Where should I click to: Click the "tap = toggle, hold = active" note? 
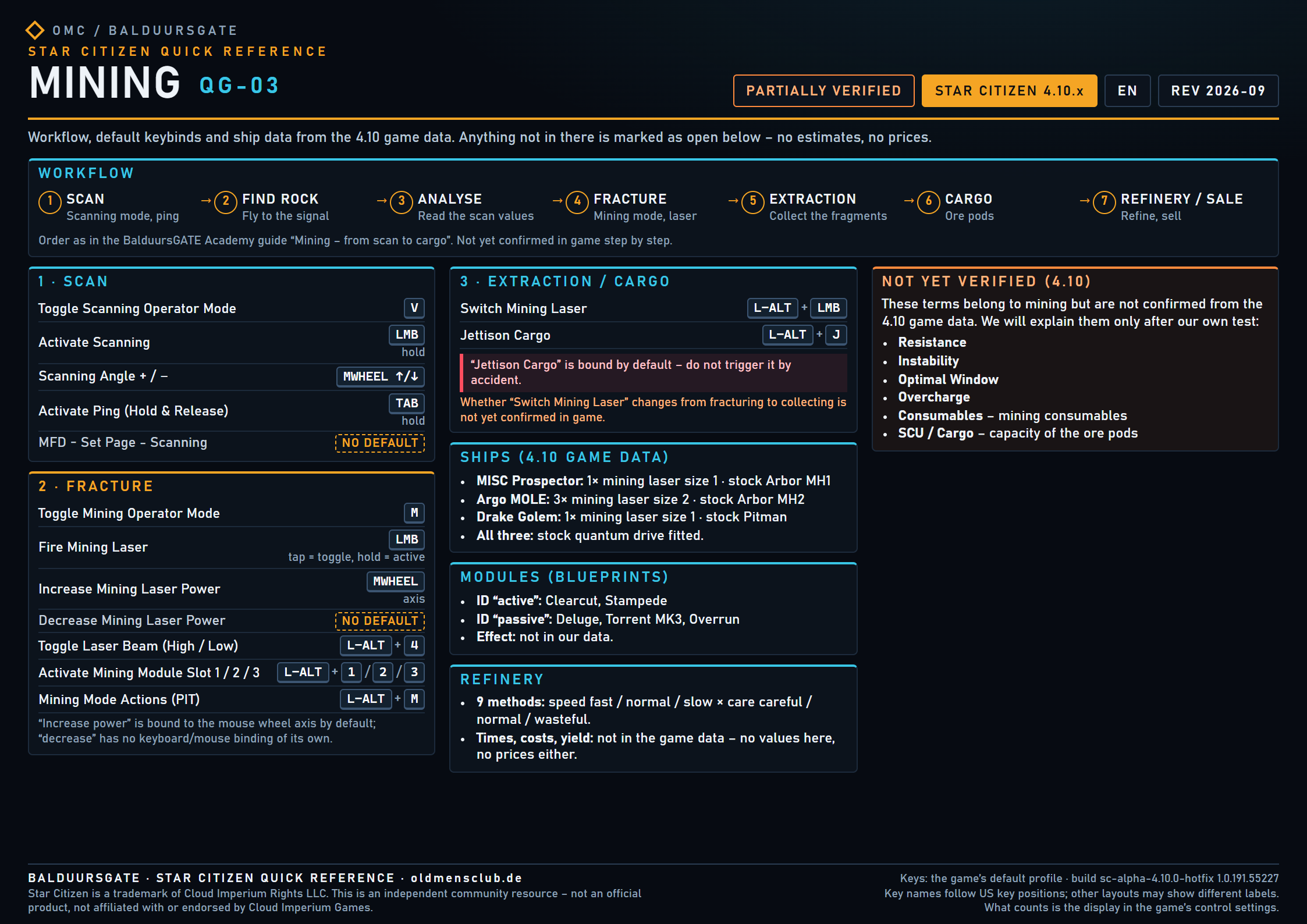356,557
